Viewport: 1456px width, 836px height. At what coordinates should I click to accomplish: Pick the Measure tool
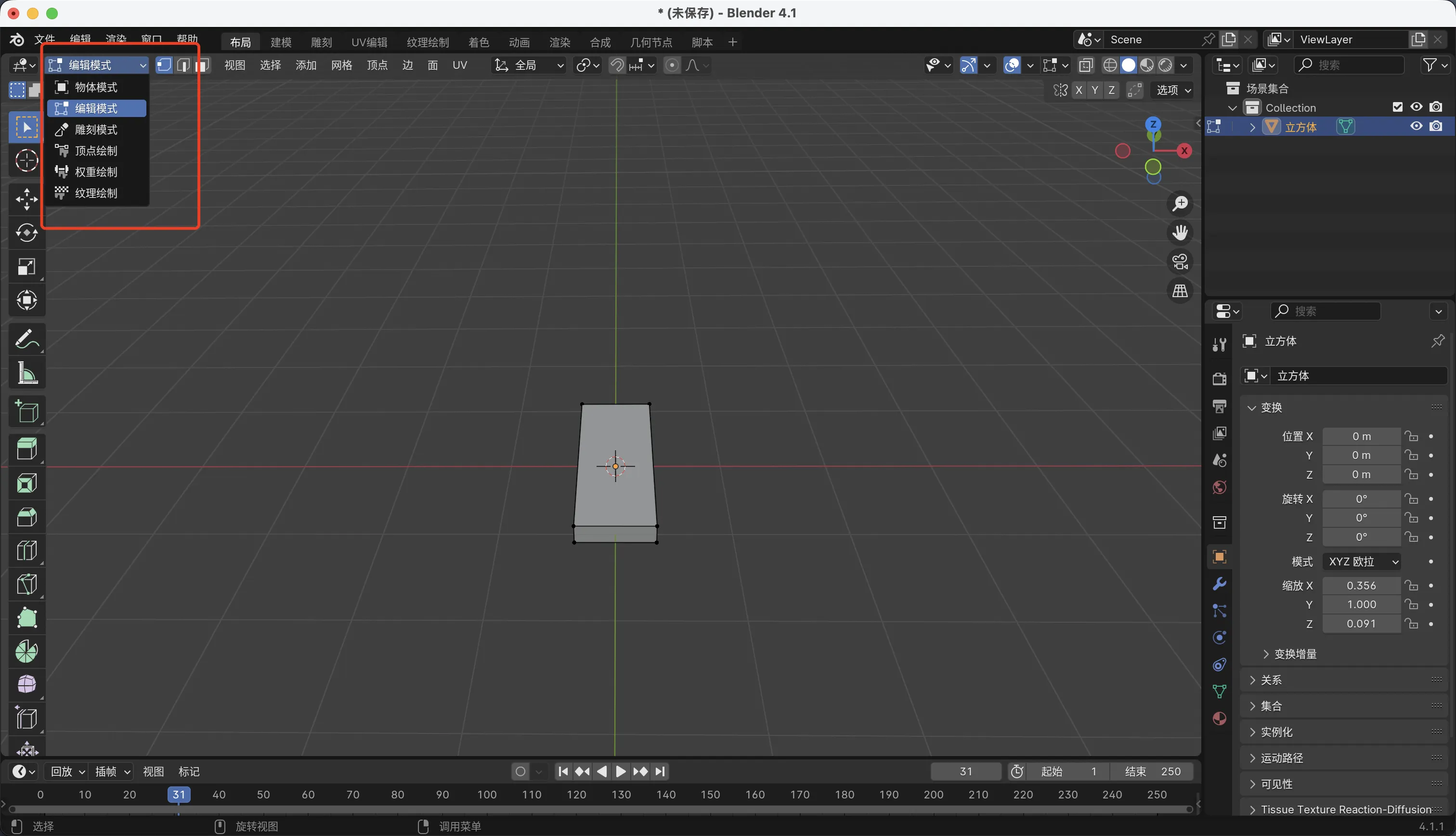click(x=26, y=373)
